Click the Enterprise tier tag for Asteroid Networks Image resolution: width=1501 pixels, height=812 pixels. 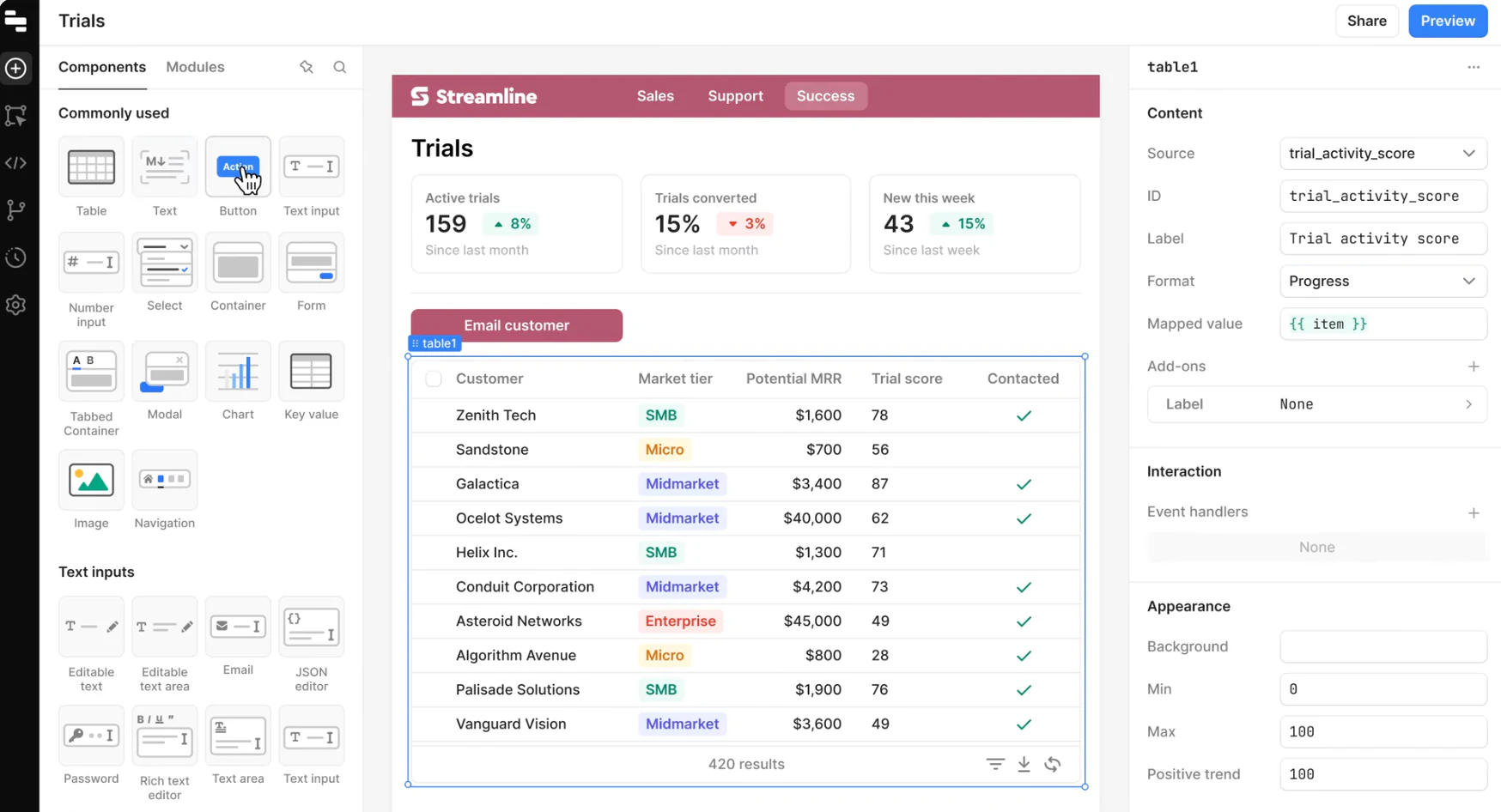tap(680, 621)
